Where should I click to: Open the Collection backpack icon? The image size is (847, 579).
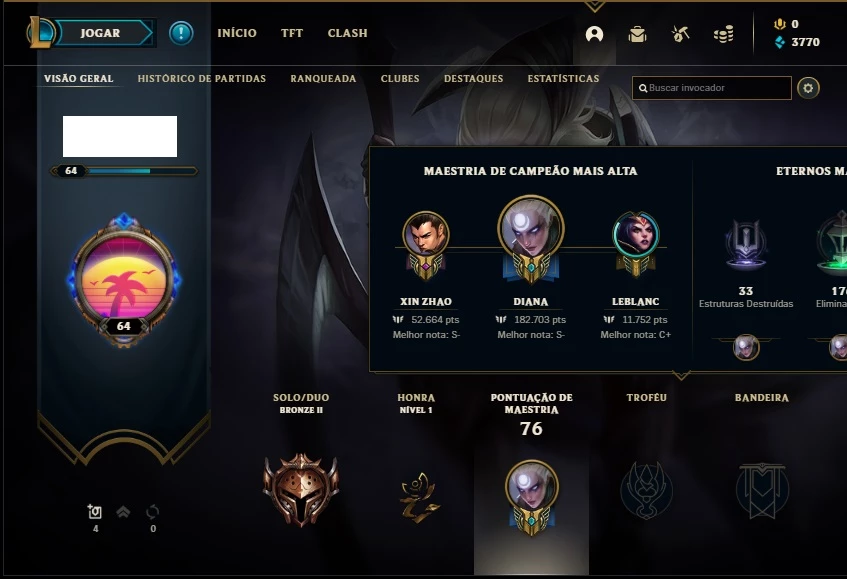point(637,34)
